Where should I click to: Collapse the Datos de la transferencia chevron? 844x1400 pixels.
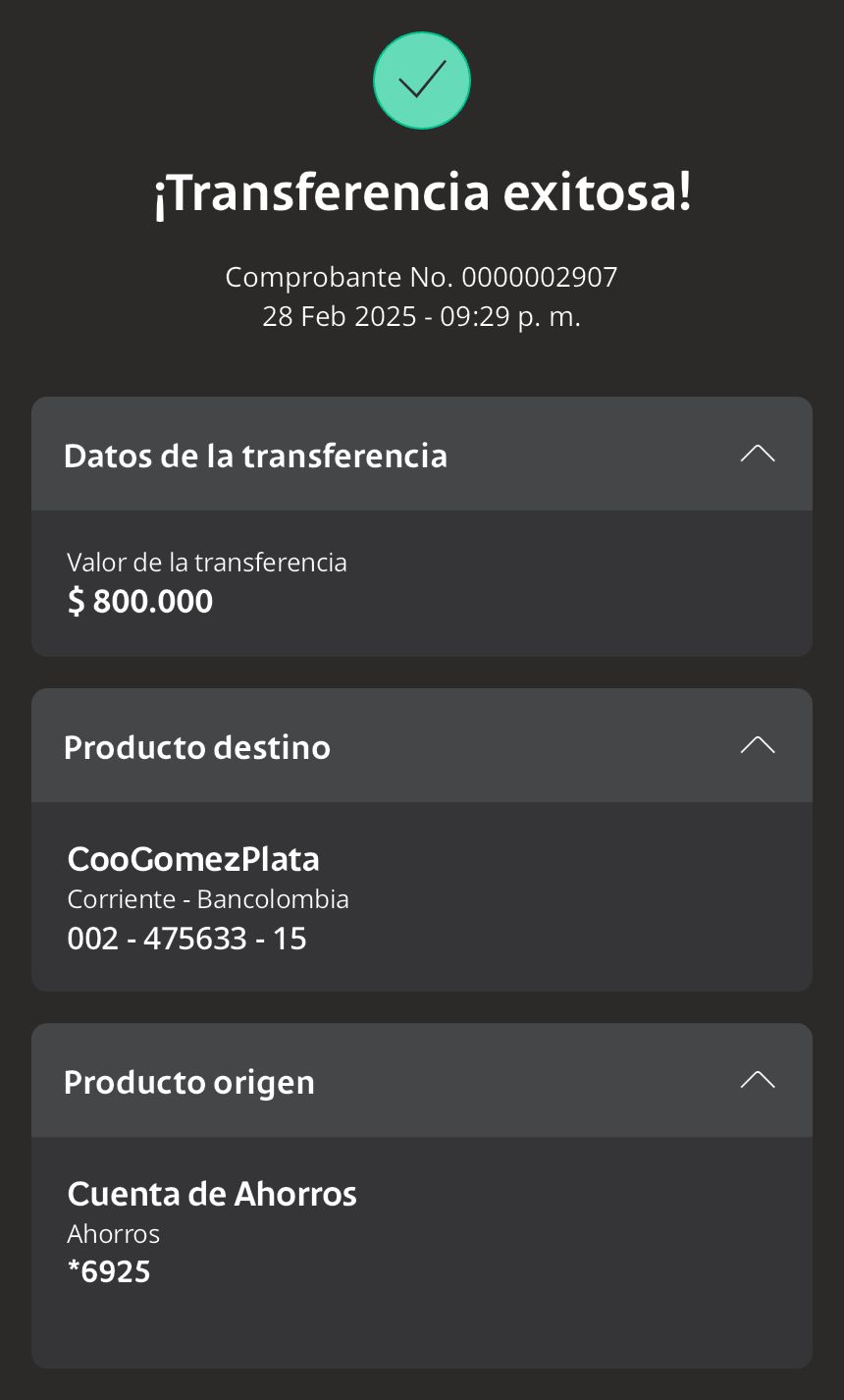pyautogui.click(x=758, y=454)
